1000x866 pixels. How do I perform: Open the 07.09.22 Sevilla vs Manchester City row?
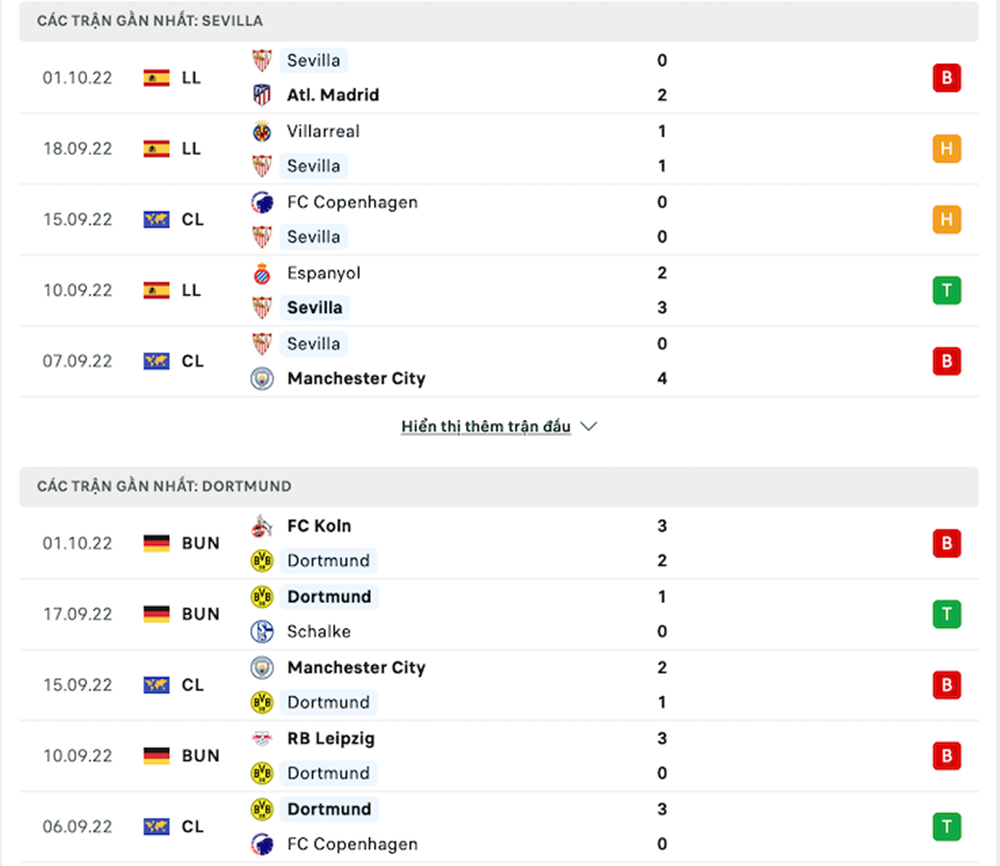pos(500,361)
